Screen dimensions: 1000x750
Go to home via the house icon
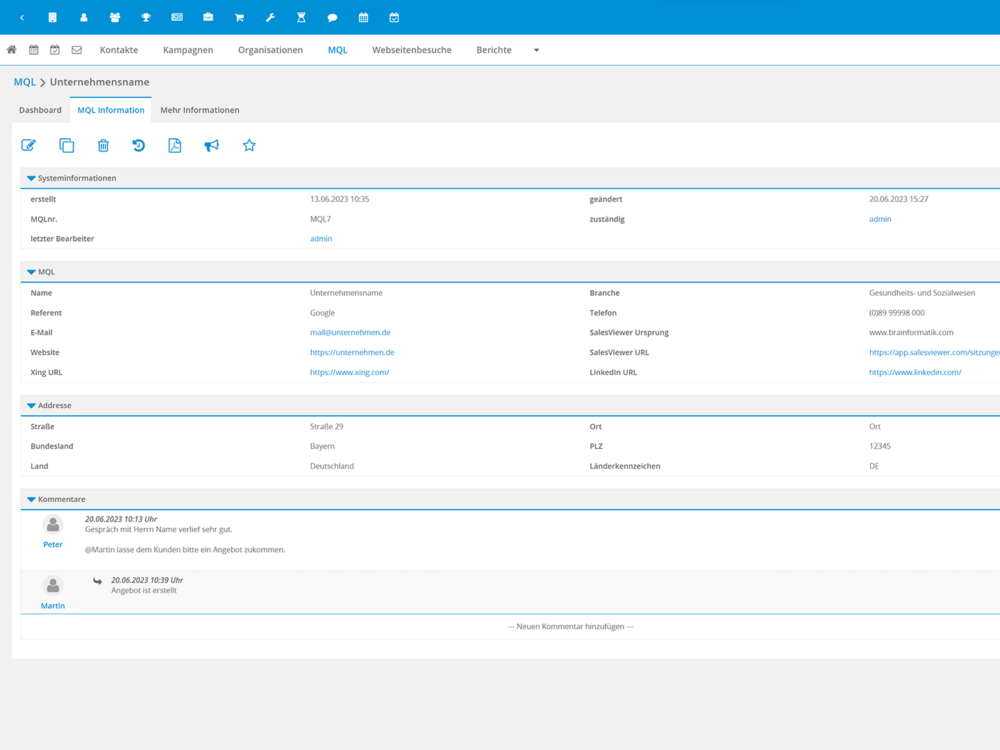point(12,50)
